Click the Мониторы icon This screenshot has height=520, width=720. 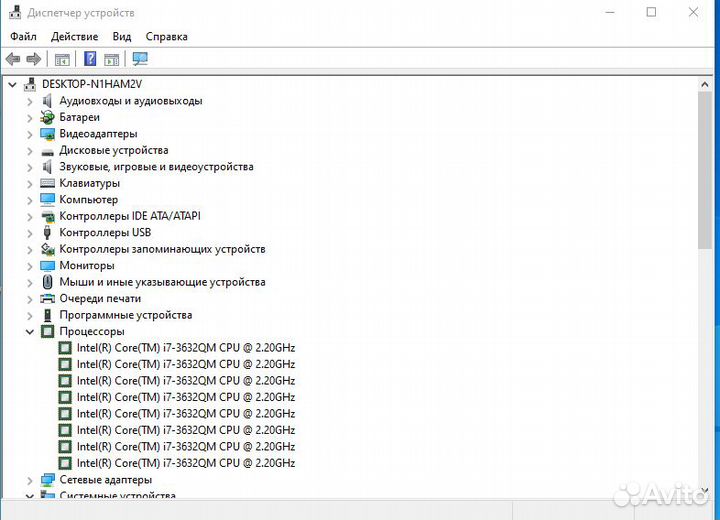coord(47,266)
